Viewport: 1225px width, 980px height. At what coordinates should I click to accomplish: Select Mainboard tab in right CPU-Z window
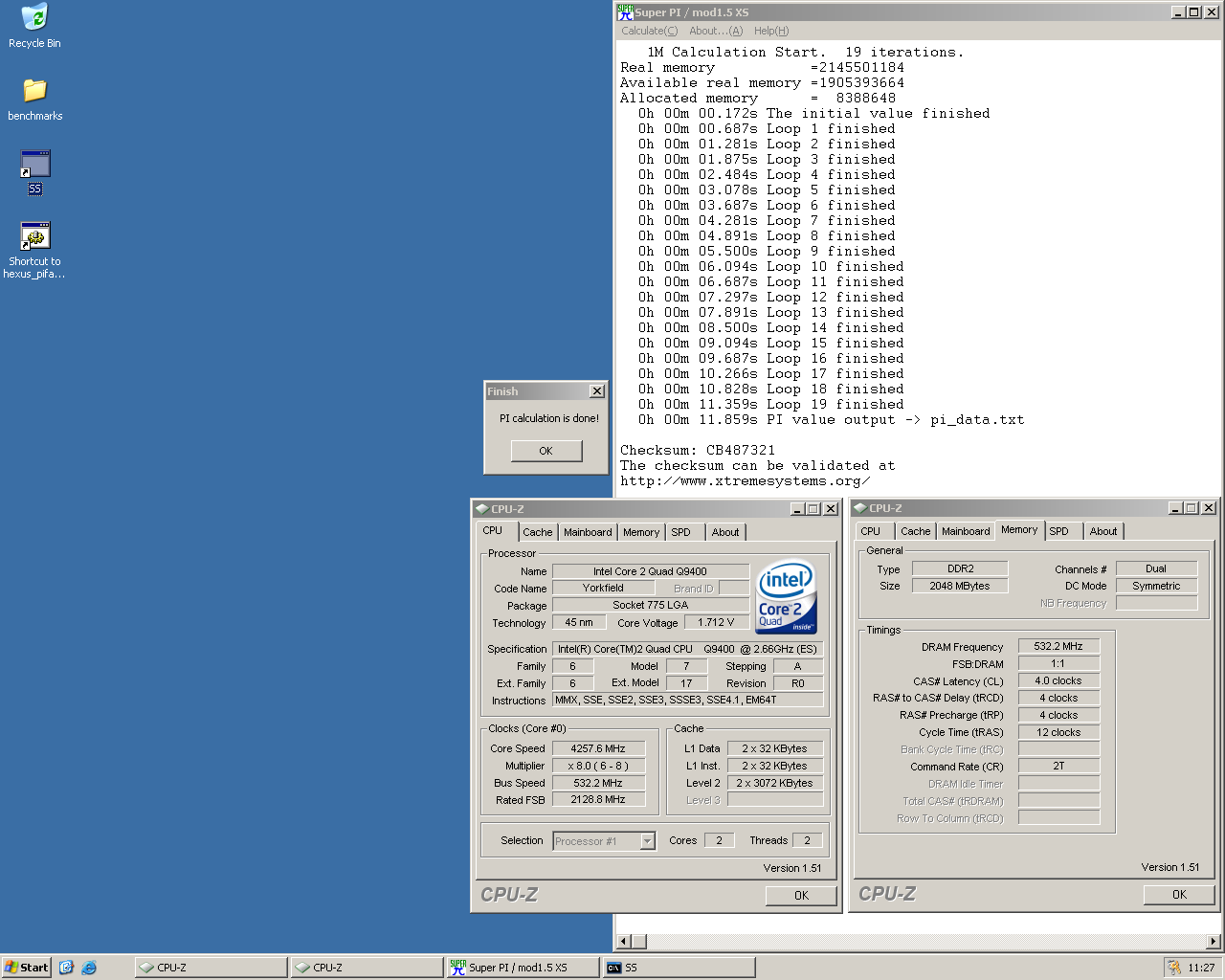966,531
